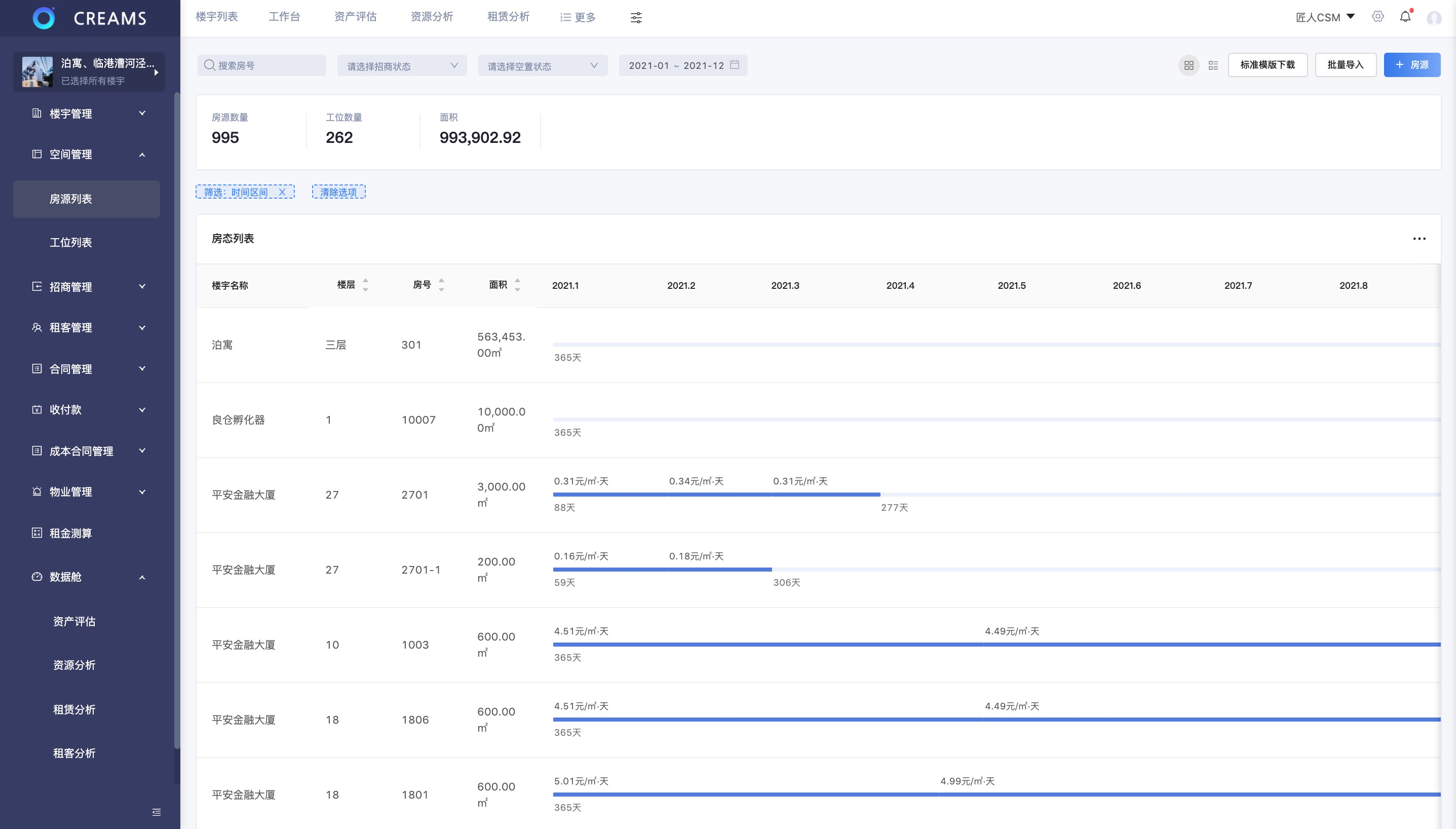Open the settings gear icon

pyautogui.click(x=1377, y=17)
